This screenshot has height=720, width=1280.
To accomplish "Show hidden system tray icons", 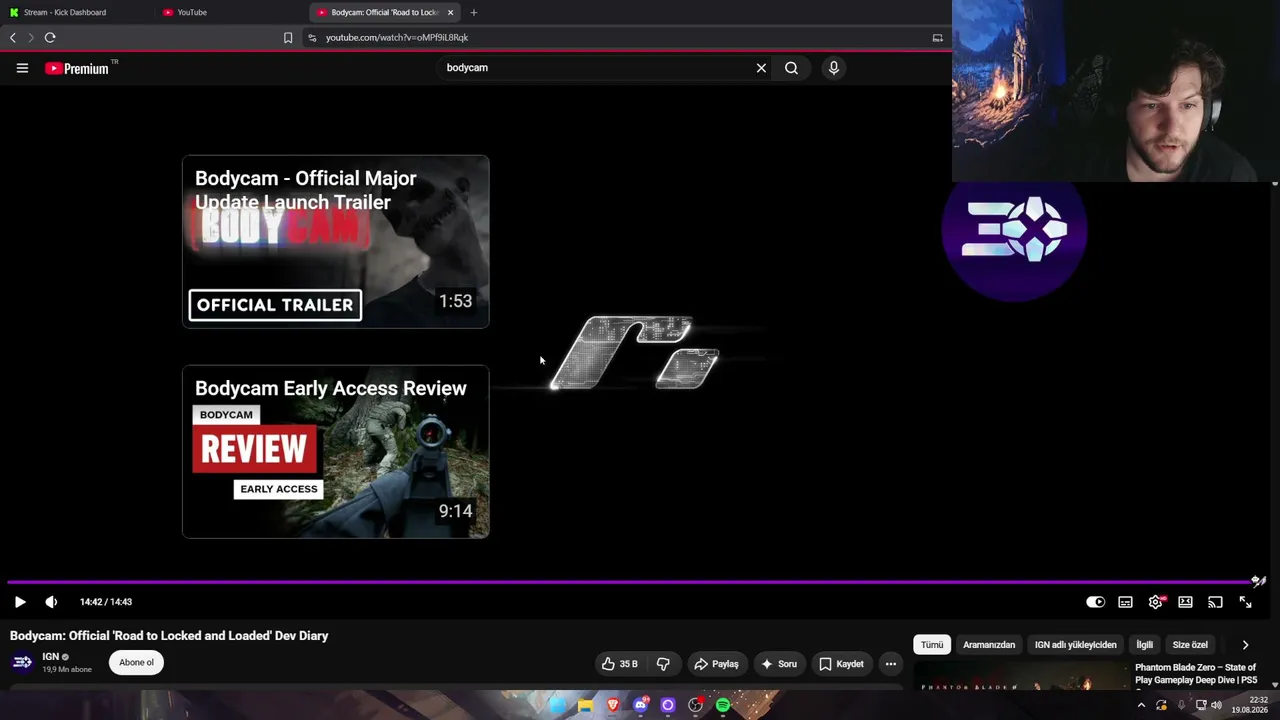I will 1141,705.
